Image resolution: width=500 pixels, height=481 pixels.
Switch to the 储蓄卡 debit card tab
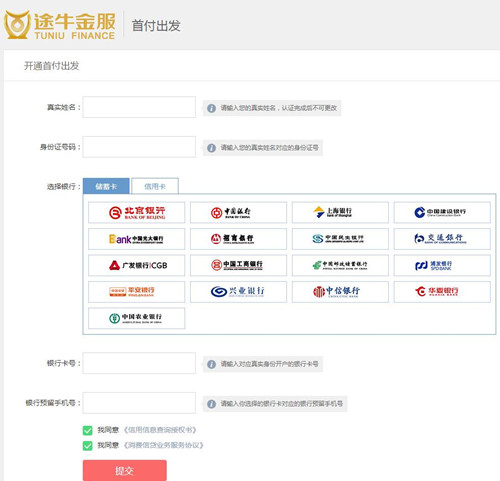pyautogui.click(x=106, y=186)
